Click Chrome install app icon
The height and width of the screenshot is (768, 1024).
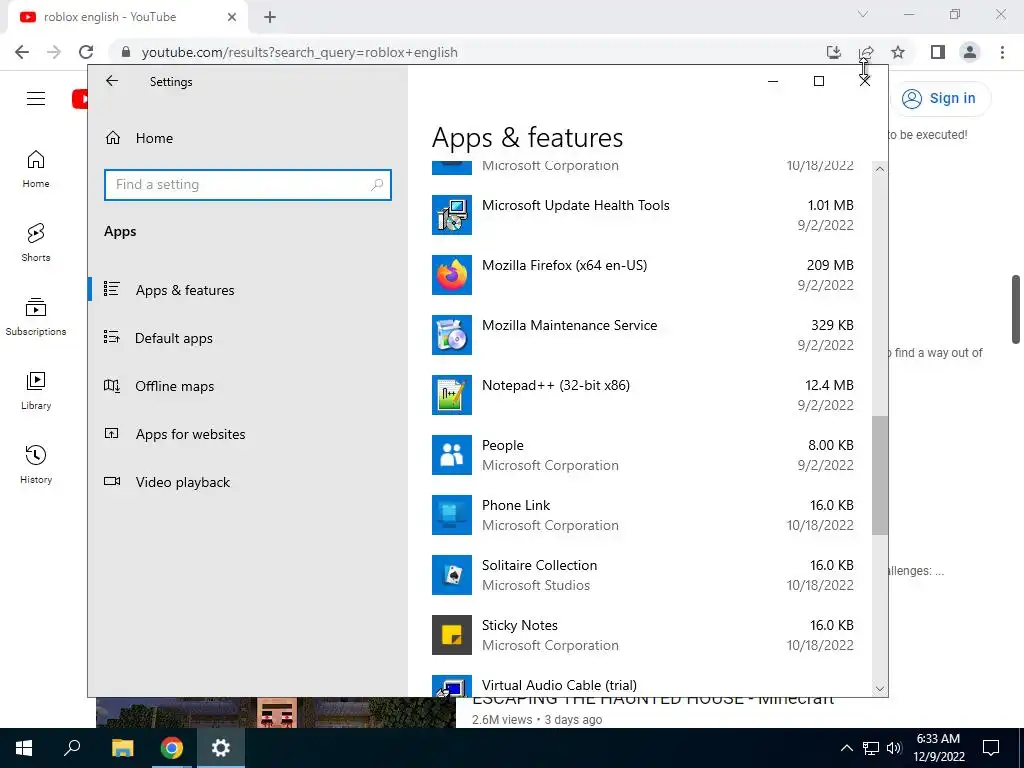[834, 52]
